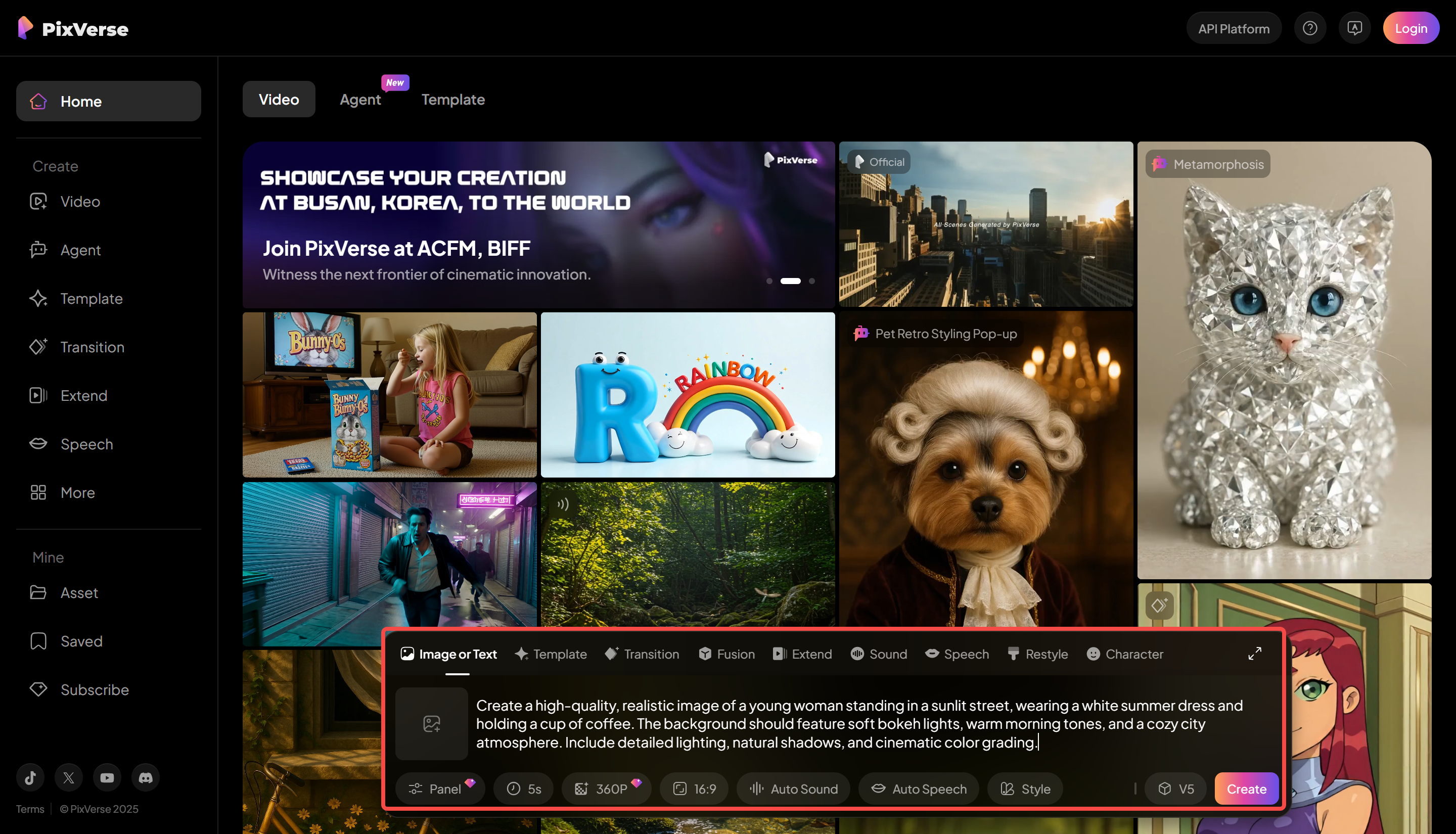Image resolution: width=1456 pixels, height=834 pixels.
Task: Click the Login button
Action: (1410, 27)
